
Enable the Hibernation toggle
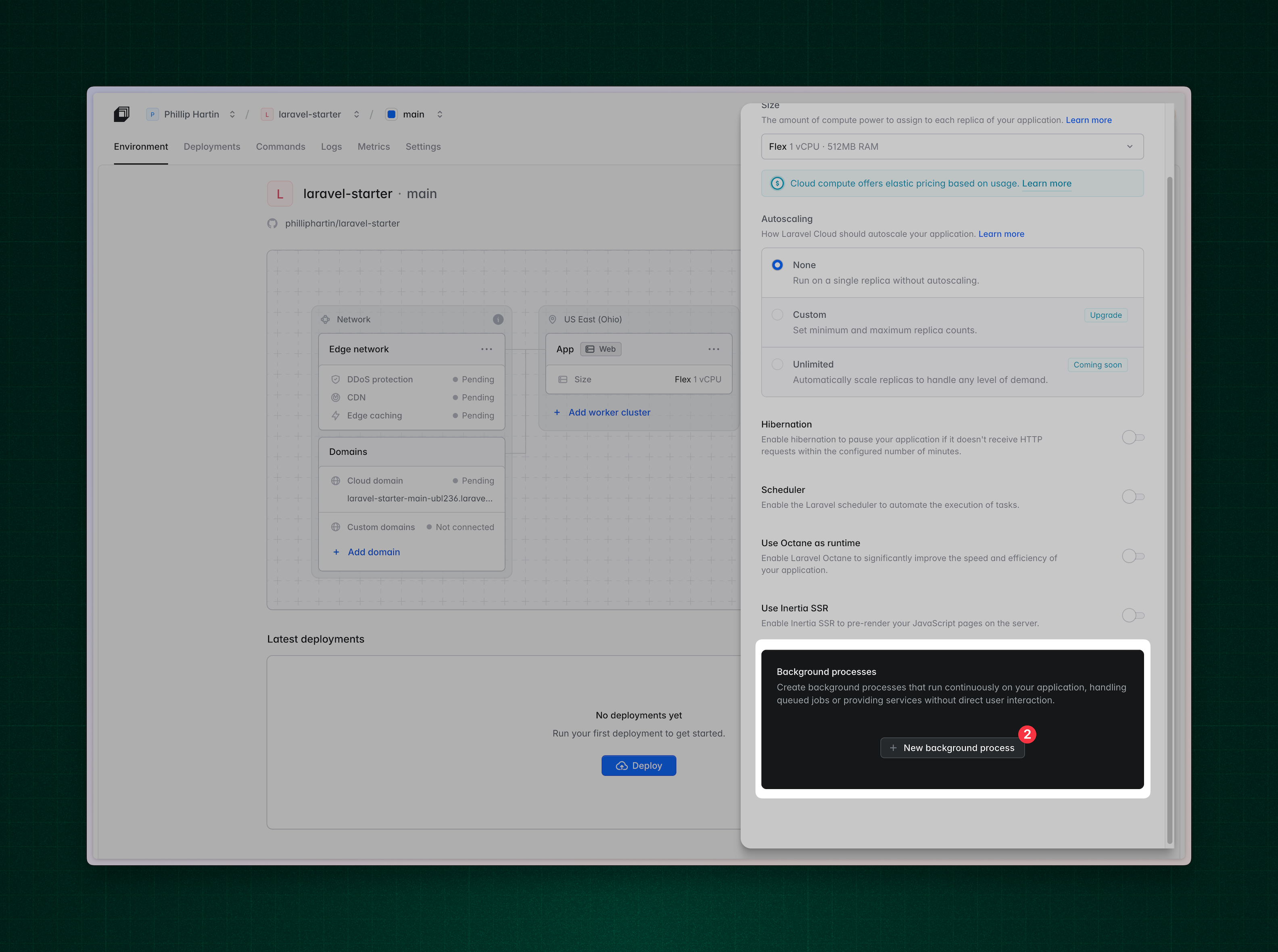(x=1132, y=437)
